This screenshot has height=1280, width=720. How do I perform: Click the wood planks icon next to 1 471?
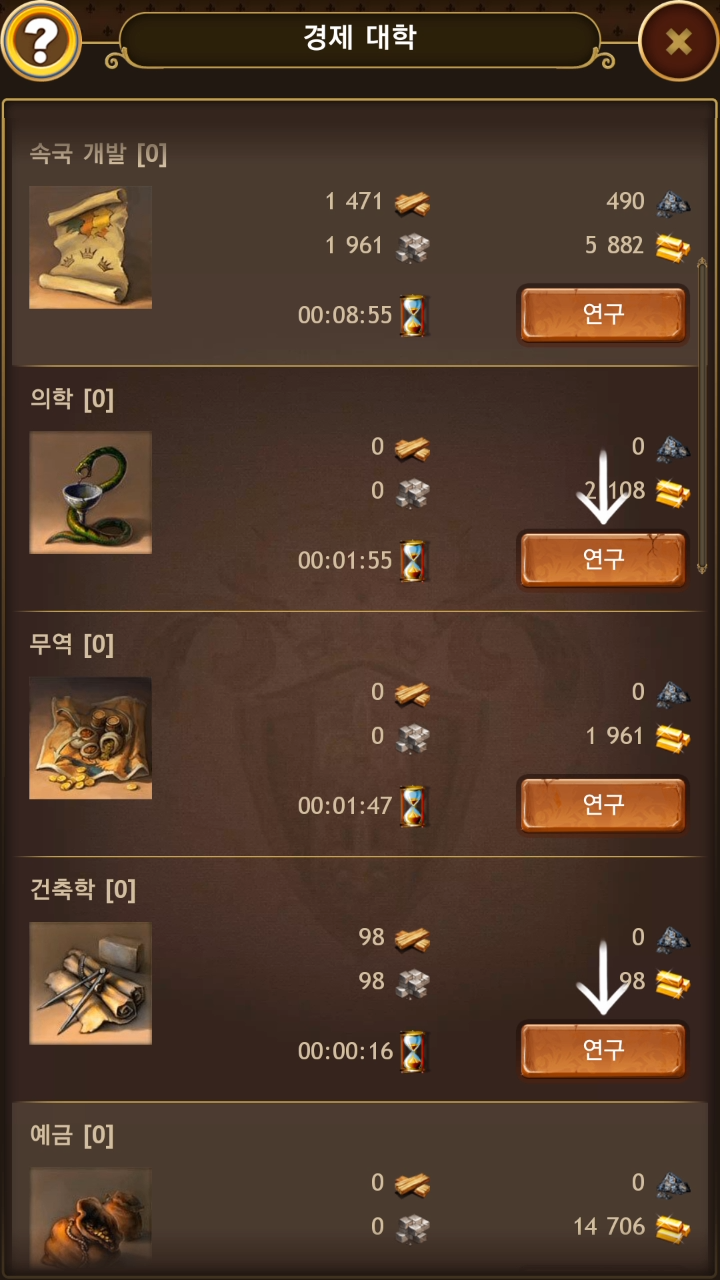[412, 203]
